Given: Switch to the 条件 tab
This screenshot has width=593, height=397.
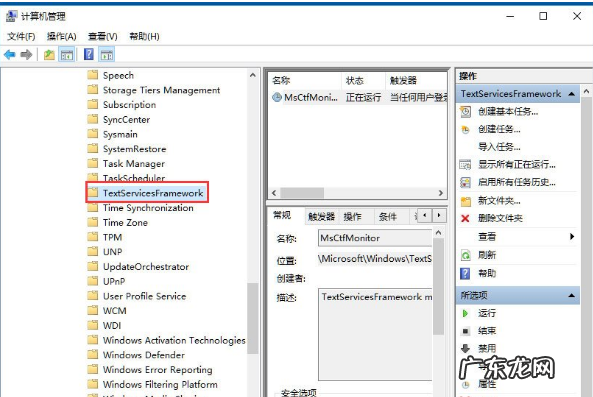Looking at the screenshot, I should tap(388, 217).
